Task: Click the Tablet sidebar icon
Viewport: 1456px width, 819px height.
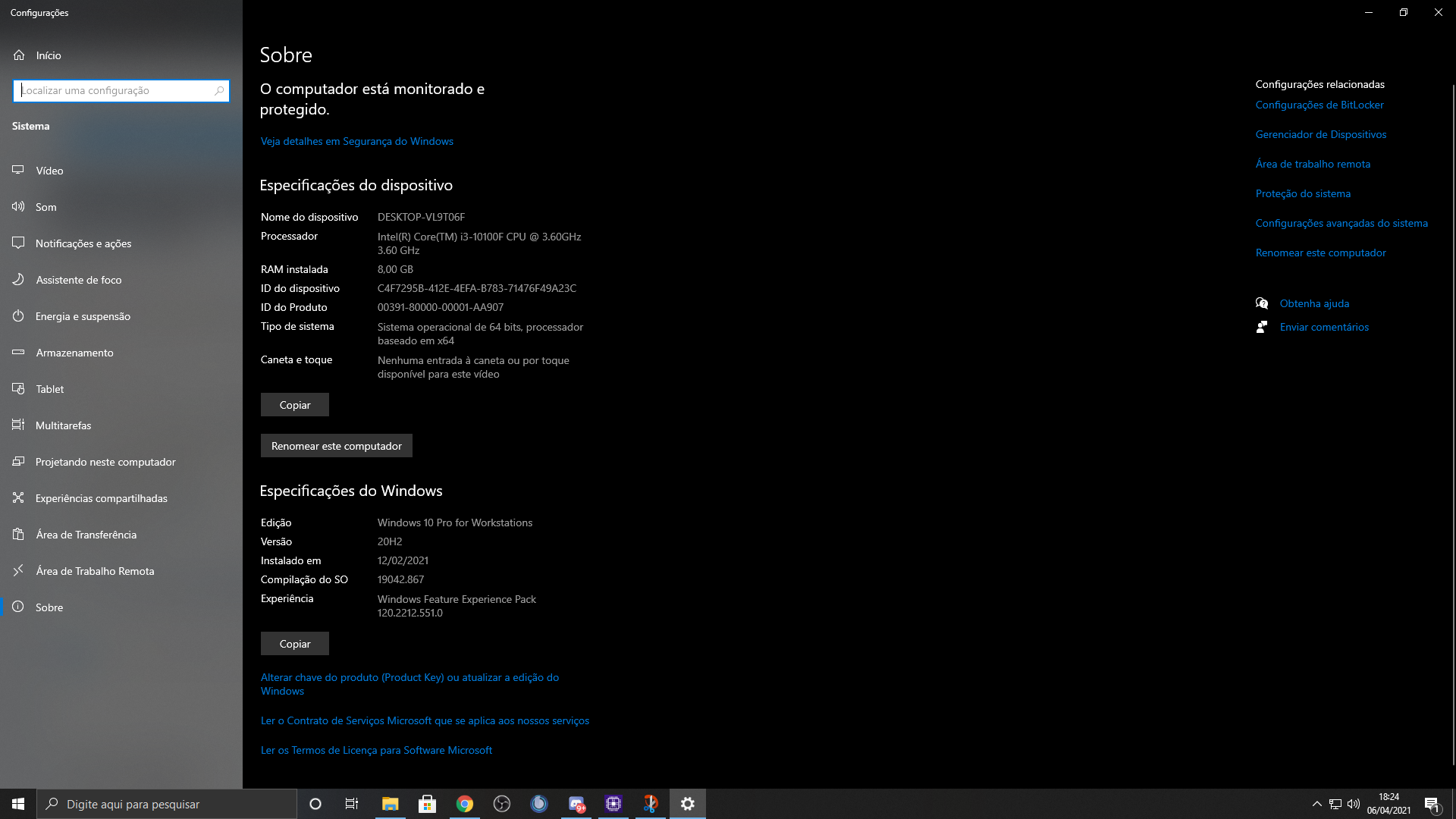Action: [18, 389]
